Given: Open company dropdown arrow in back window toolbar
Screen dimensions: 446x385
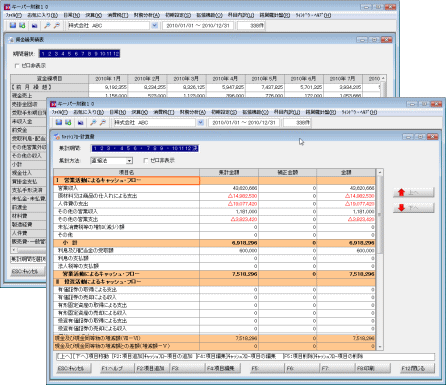Looking at the screenshot, I should pyautogui.click(x=154, y=25).
